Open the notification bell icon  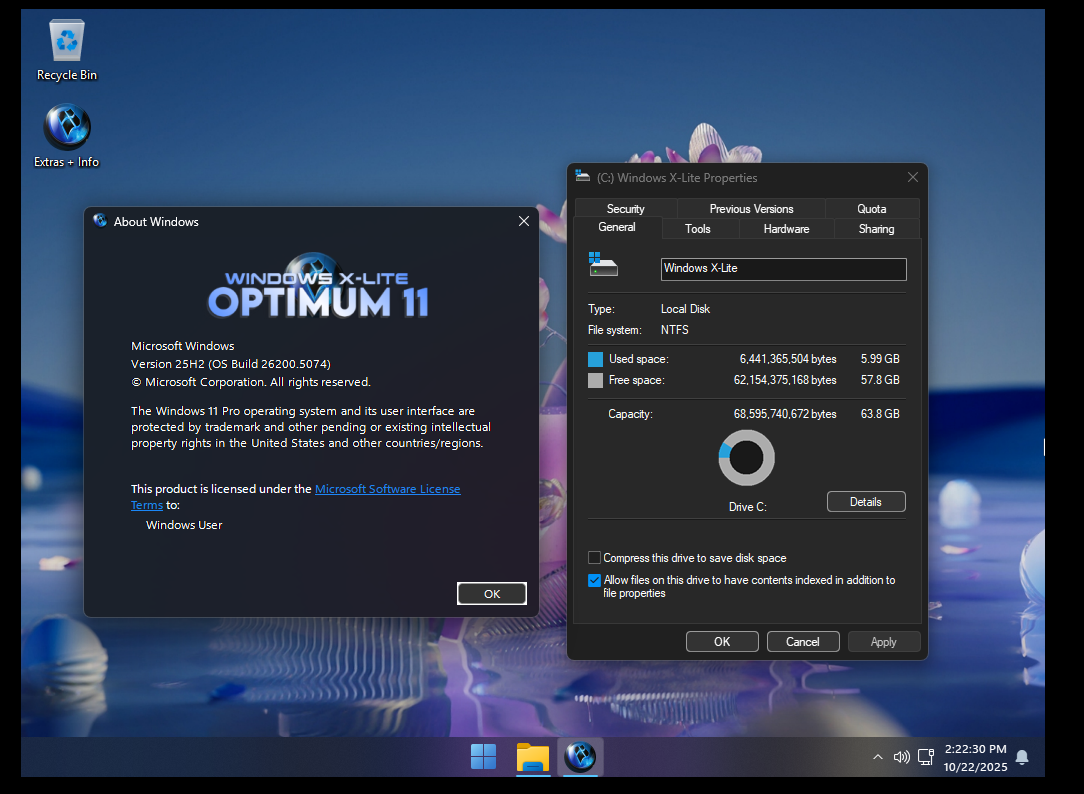(1022, 757)
